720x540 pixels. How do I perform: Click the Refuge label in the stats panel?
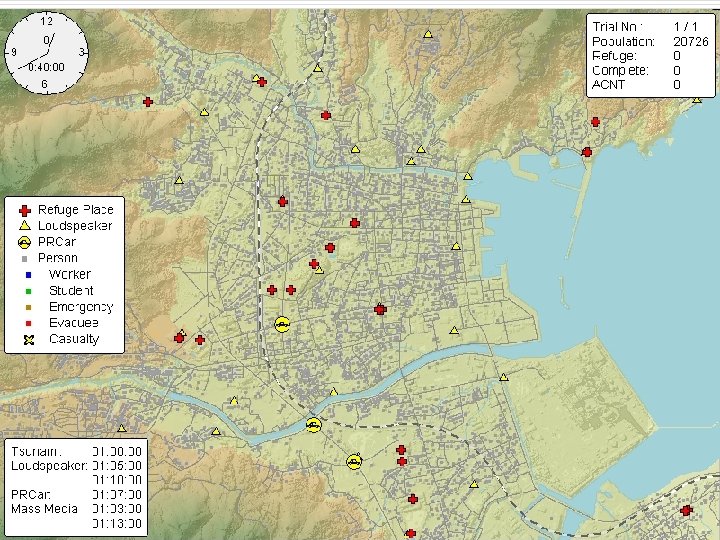click(x=614, y=56)
